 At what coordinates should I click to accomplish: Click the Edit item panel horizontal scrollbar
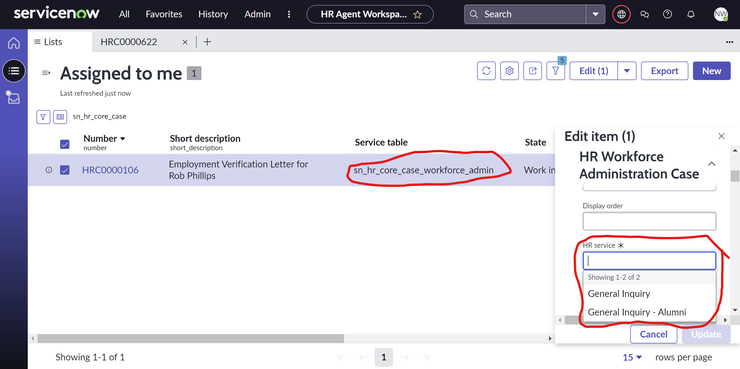tap(573, 319)
